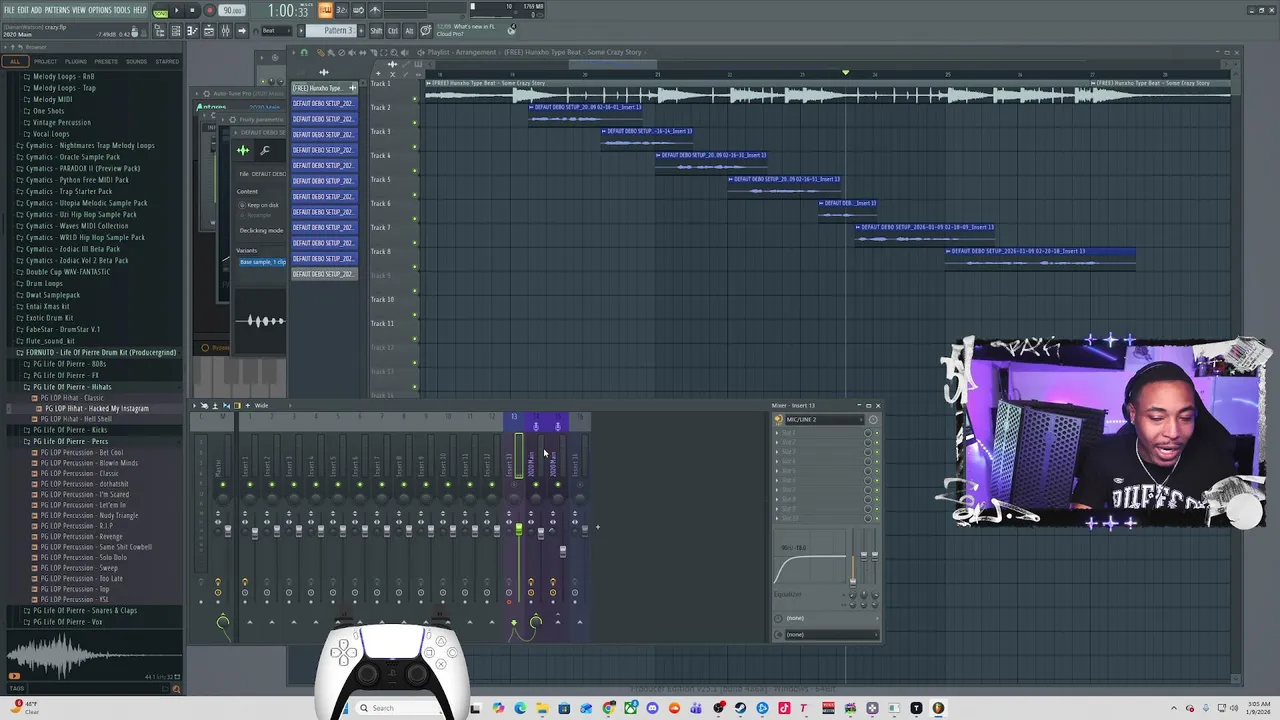Open the HELP menu
1280x720 pixels.
click(140, 10)
